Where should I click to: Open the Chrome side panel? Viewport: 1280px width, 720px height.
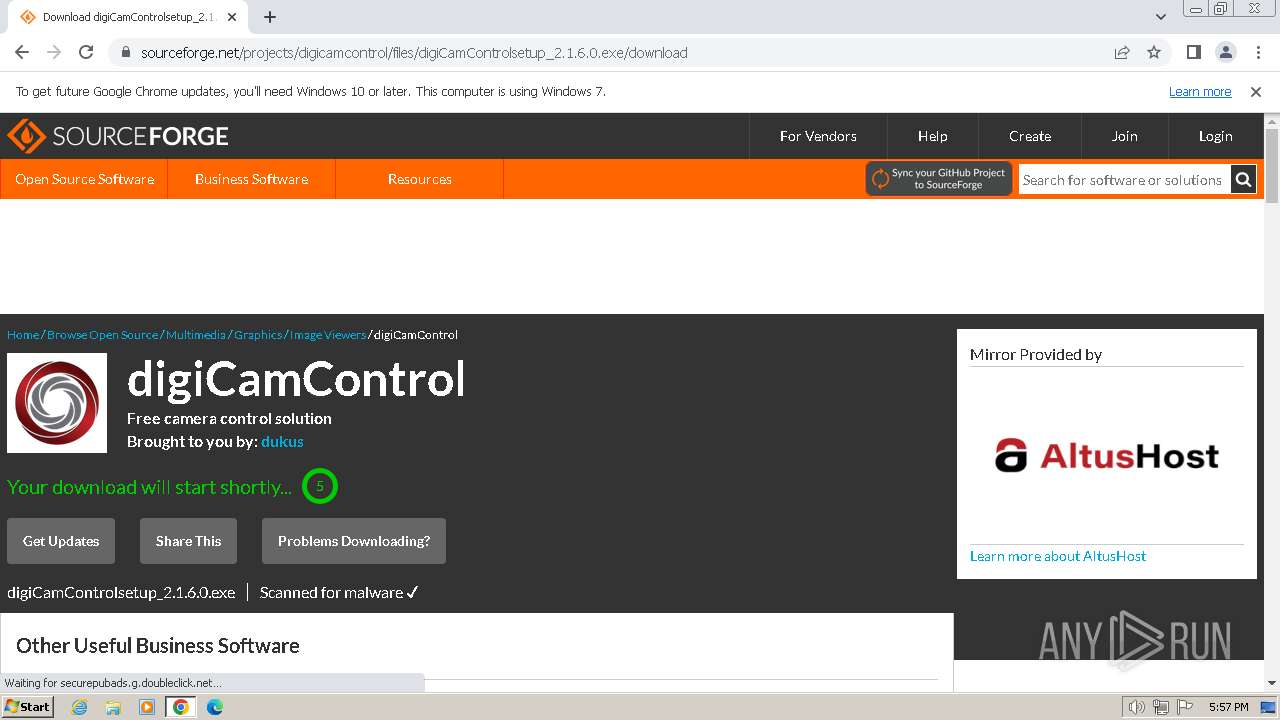[1193, 52]
